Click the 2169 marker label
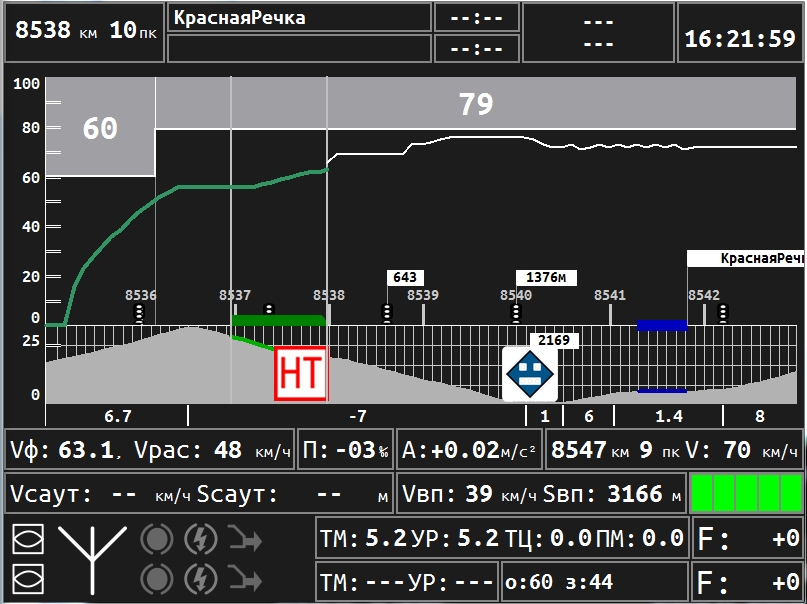 554,340
